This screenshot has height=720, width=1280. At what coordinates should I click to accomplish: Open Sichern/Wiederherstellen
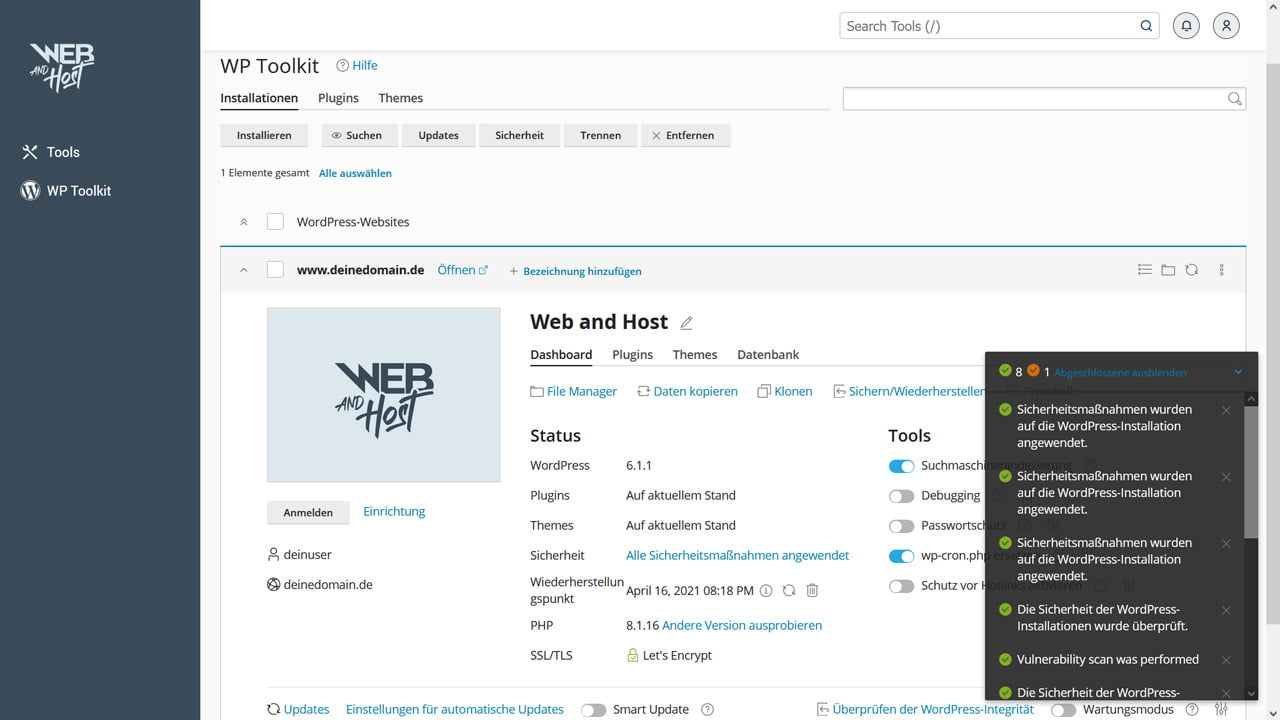pos(909,391)
